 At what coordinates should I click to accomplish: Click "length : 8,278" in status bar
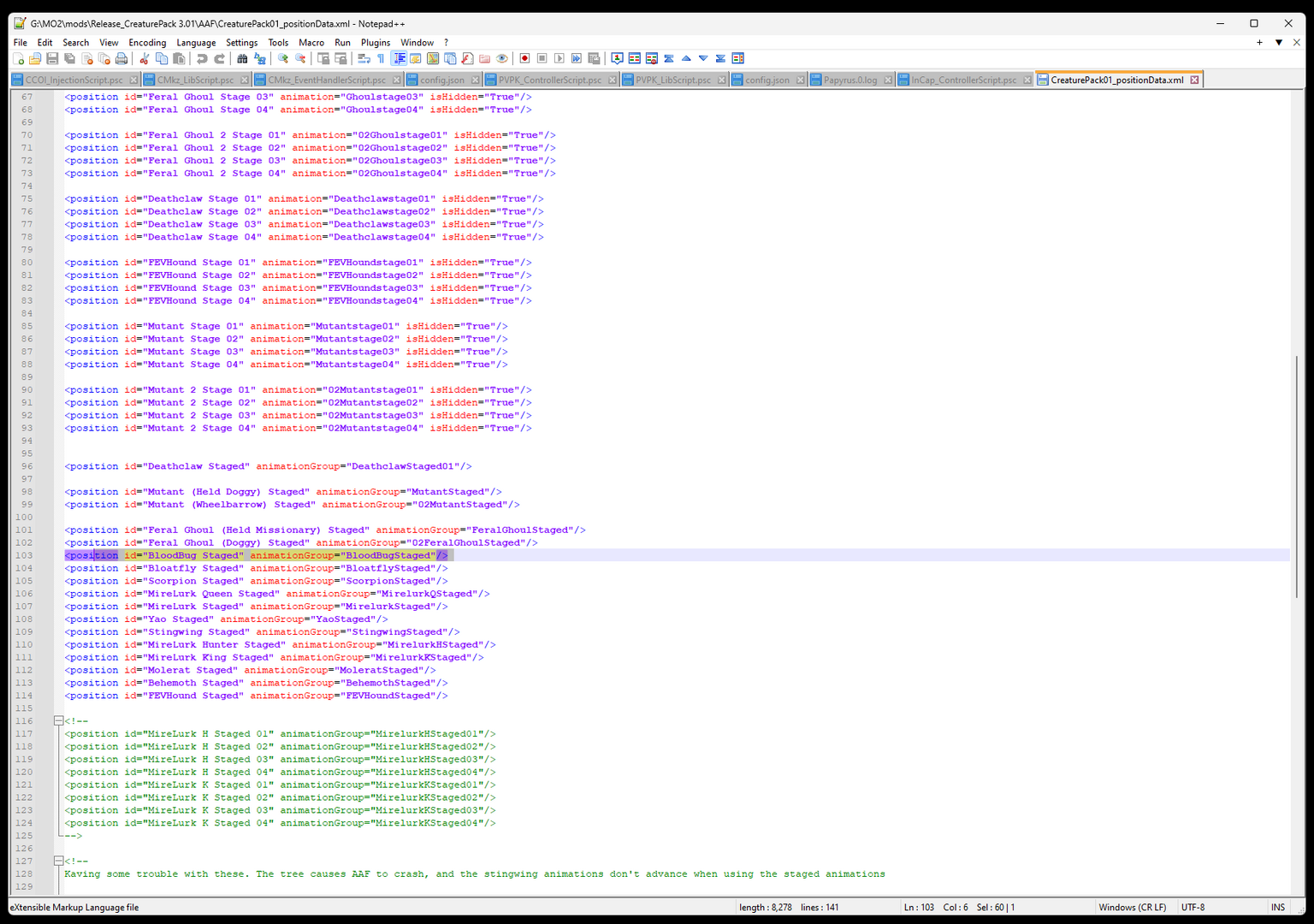765,908
